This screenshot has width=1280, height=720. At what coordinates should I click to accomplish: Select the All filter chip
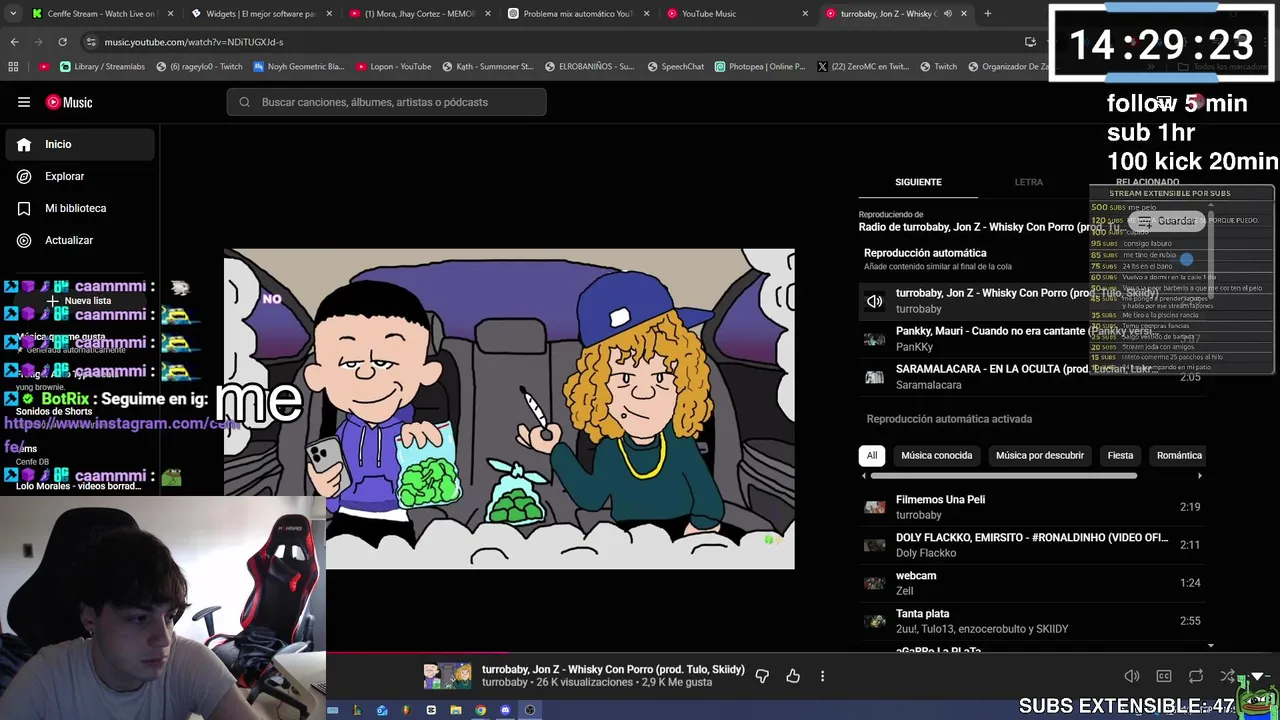click(x=871, y=455)
